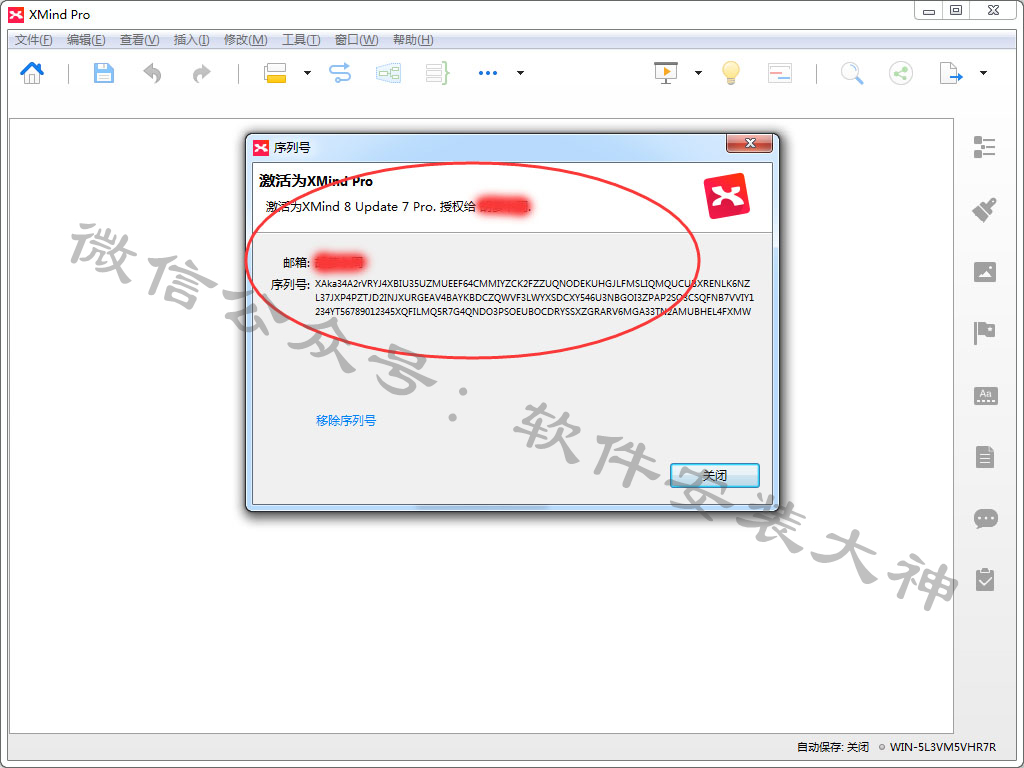Open the 文件(F) menu

(33, 40)
